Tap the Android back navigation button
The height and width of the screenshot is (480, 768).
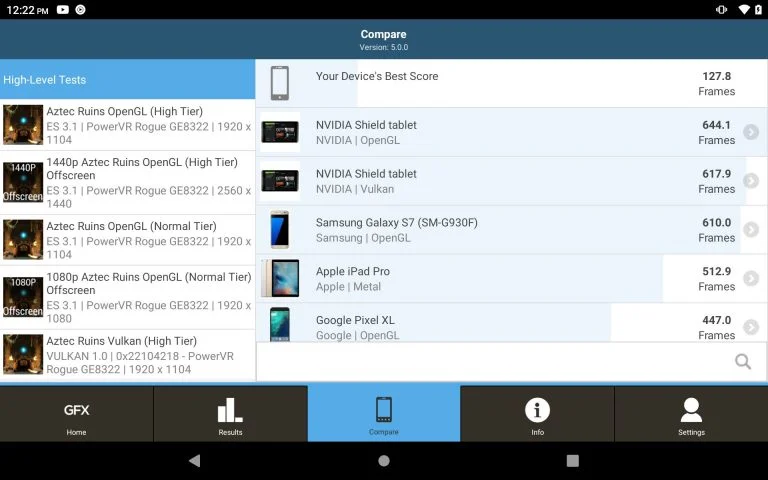(195, 460)
